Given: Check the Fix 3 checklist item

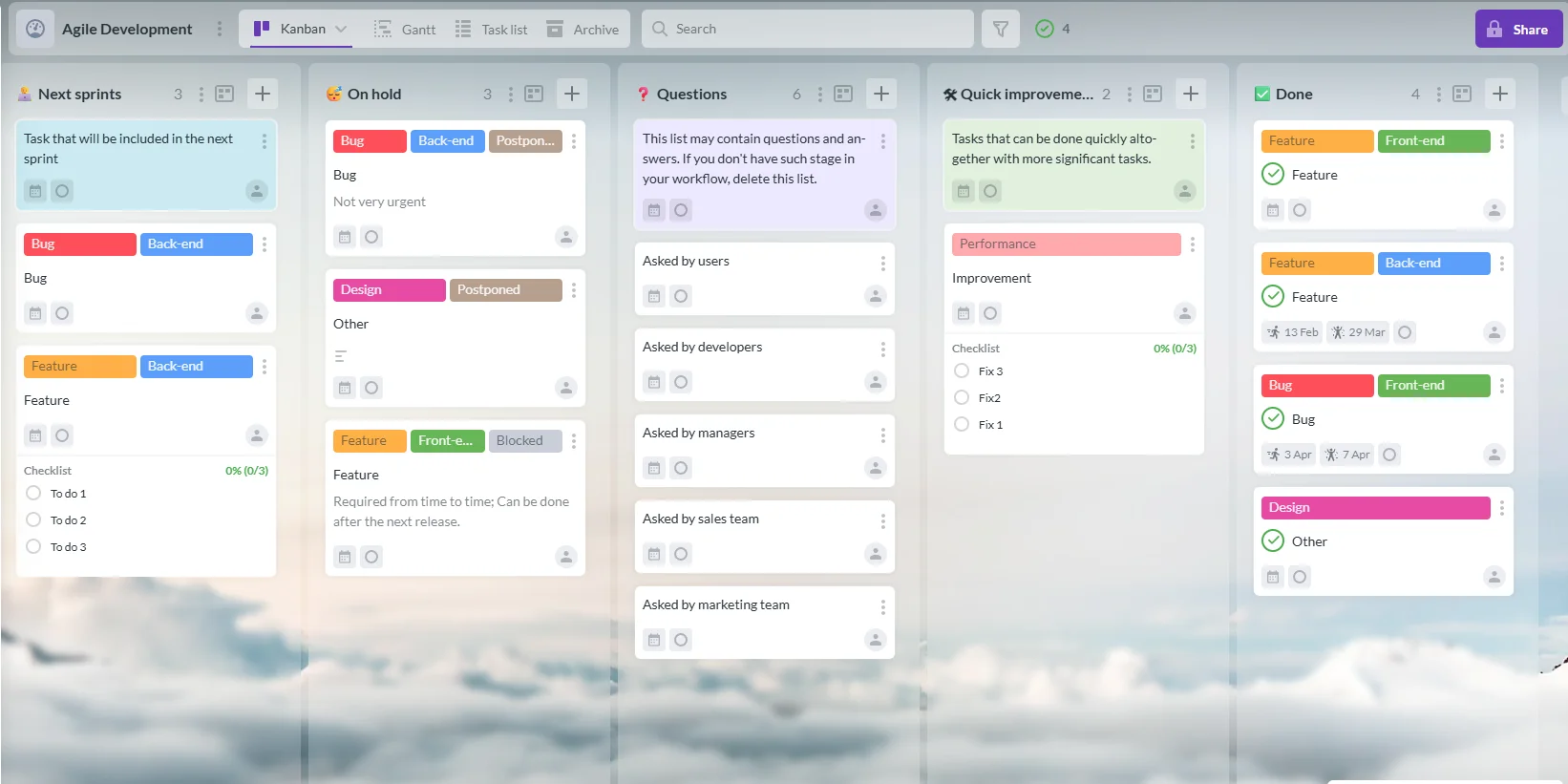Looking at the screenshot, I should pyautogui.click(x=962, y=371).
